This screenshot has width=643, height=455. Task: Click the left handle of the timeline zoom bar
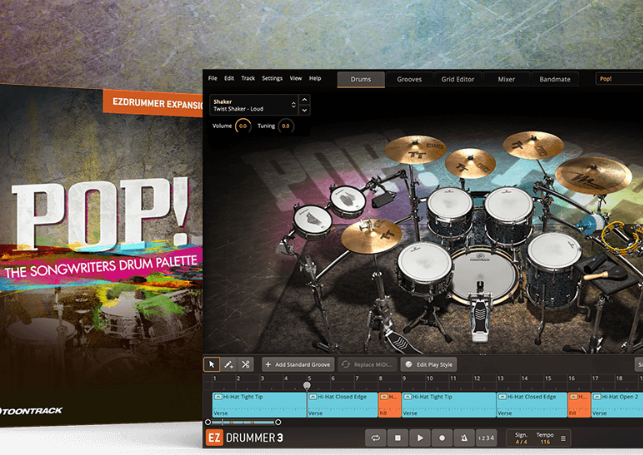tap(208, 422)
